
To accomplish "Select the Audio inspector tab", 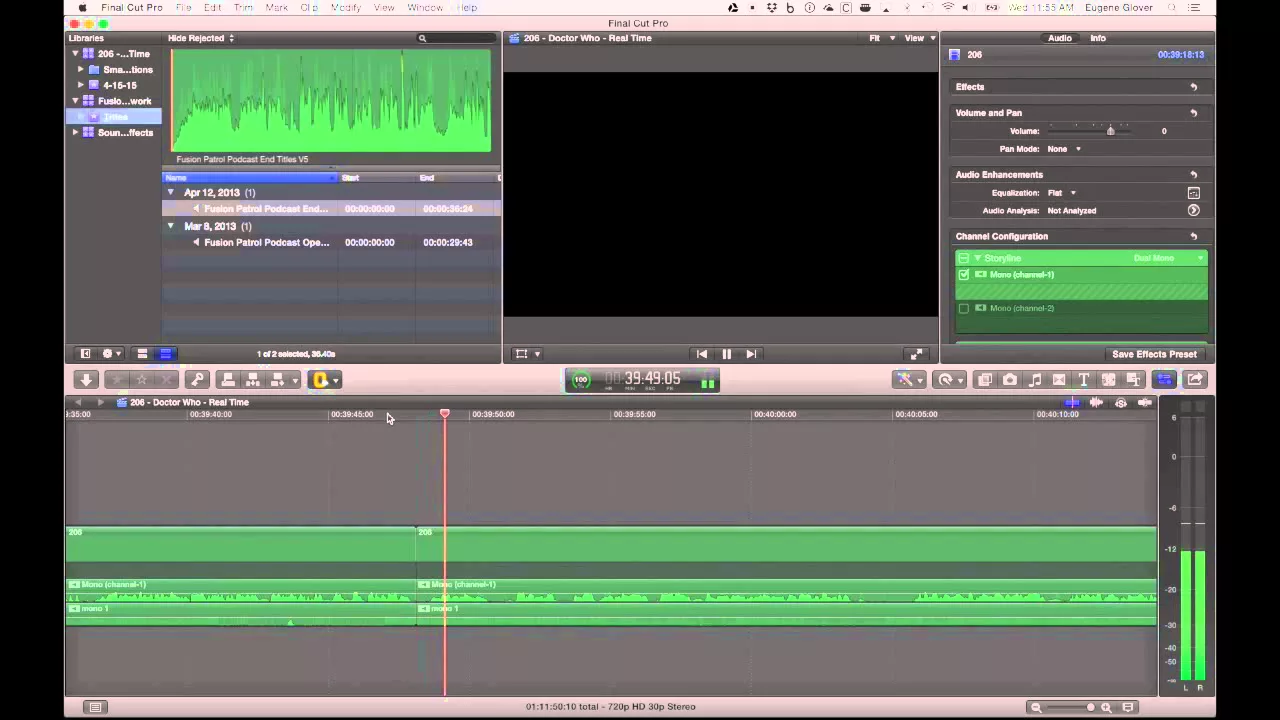I will pyautogui.click(x=1059, y=38).
